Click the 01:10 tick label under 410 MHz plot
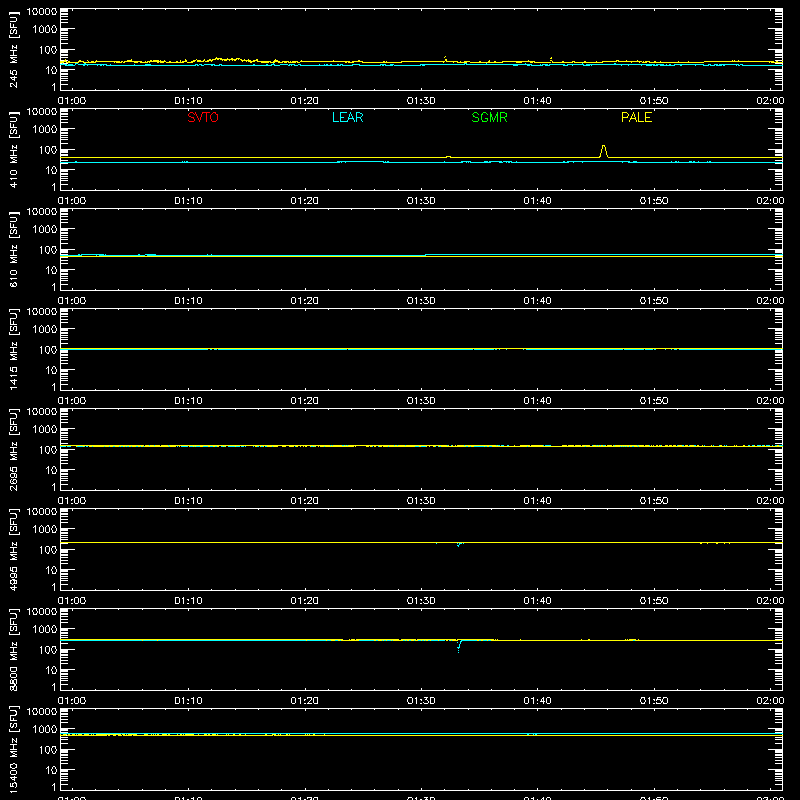Screen dimensions: 800x800 click(188, 201)
